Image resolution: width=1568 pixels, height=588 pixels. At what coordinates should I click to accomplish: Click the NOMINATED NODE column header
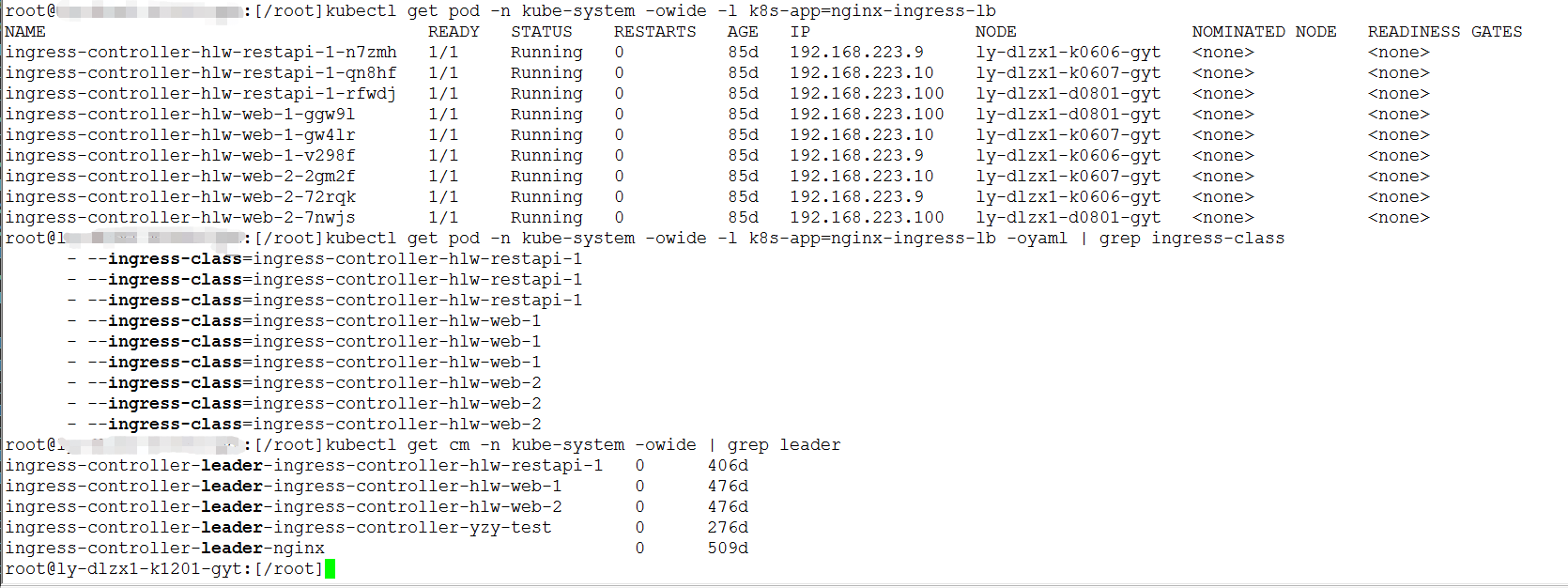[x=1264, y=32]
